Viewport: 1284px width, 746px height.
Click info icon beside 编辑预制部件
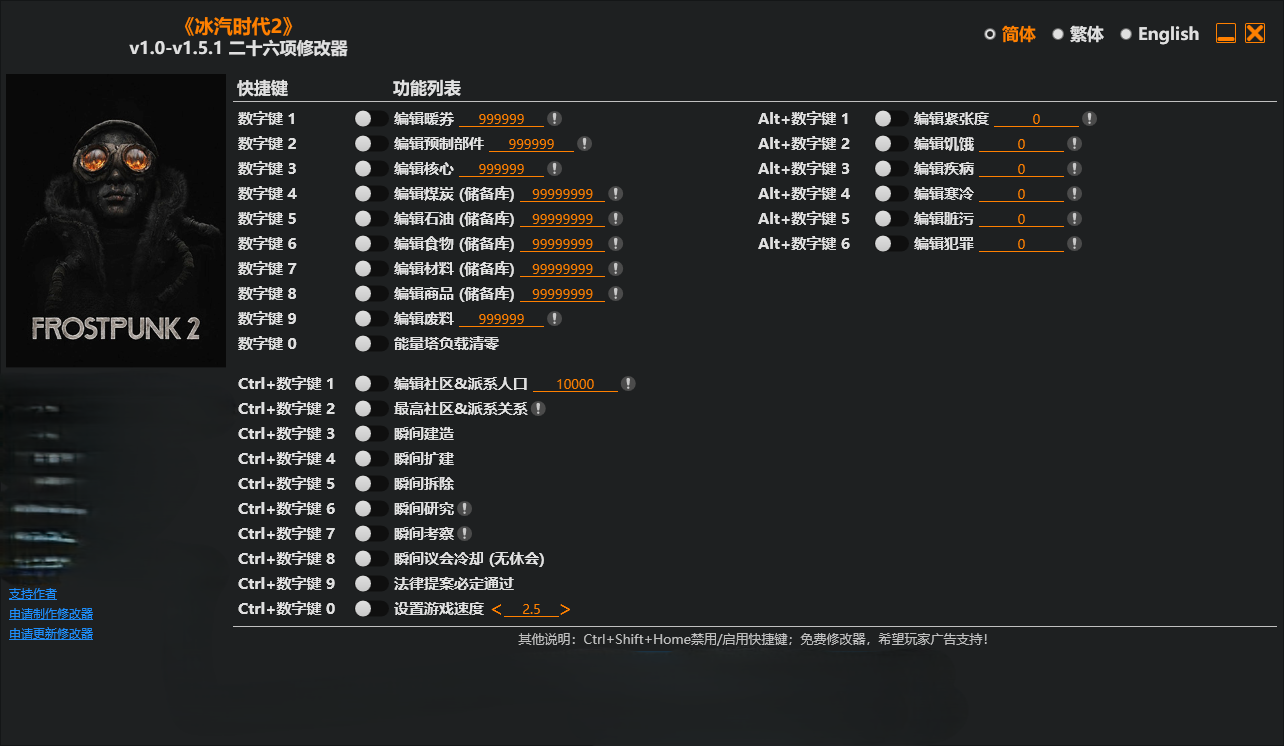click(584, 144)
